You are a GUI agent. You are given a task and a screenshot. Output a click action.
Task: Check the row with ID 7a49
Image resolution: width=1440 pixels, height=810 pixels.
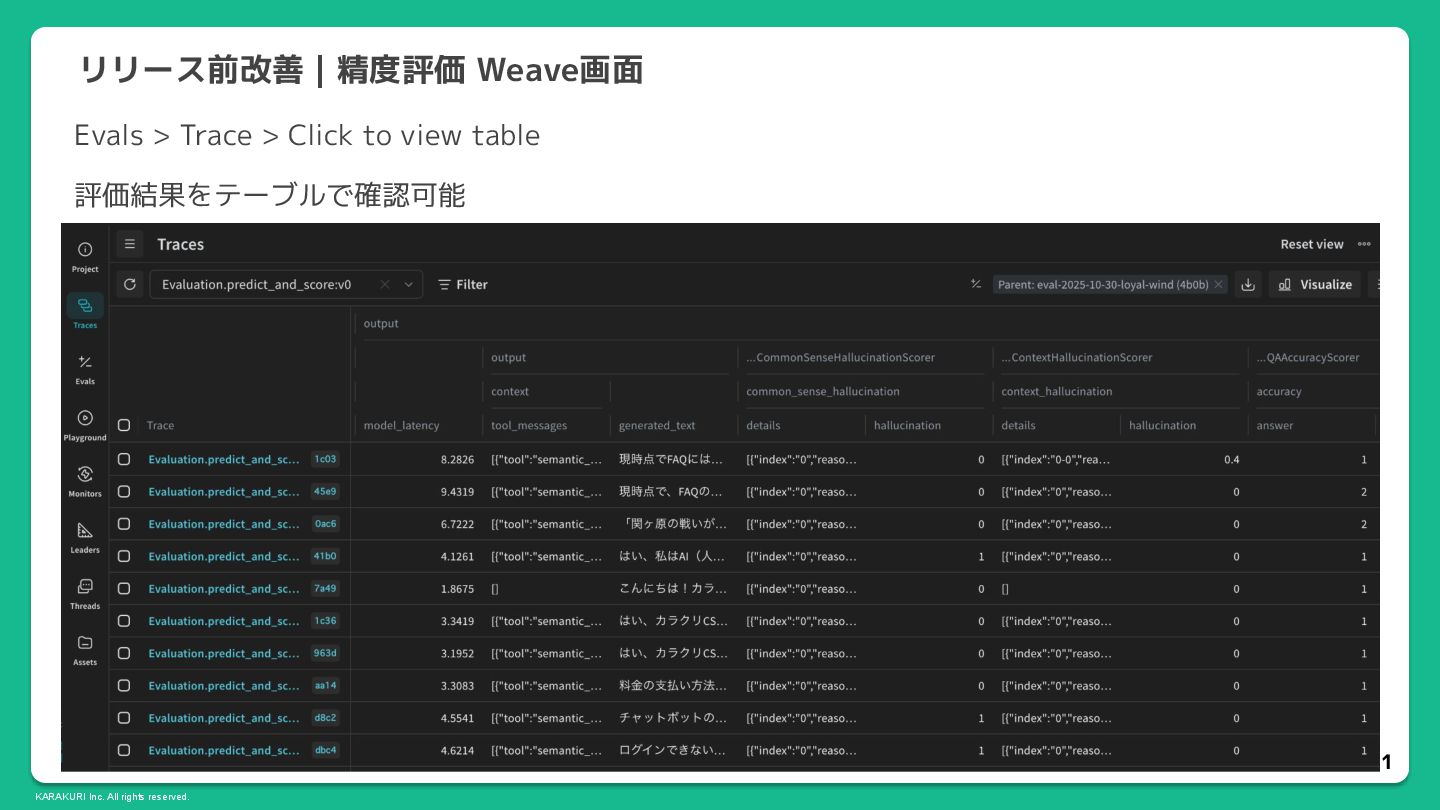pos(124,588)
